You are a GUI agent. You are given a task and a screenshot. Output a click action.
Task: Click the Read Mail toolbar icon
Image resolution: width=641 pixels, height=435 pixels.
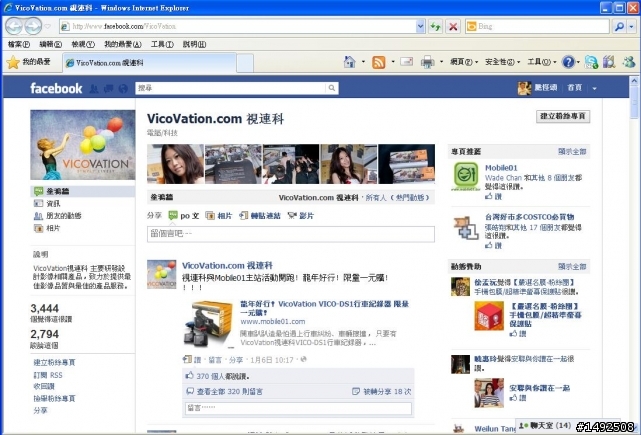pos(406,62)
